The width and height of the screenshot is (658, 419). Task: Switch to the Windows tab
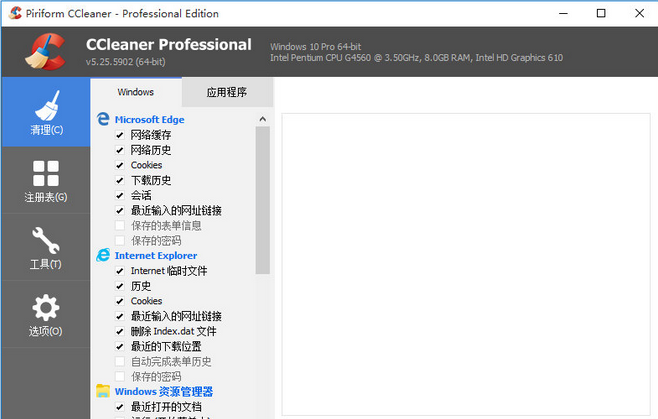136,92
